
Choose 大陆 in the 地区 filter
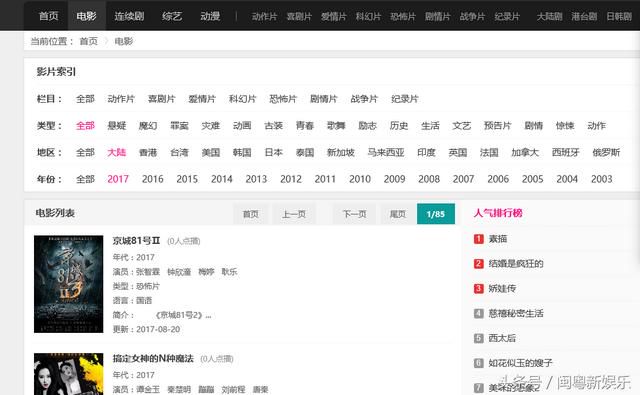[117, 153]
